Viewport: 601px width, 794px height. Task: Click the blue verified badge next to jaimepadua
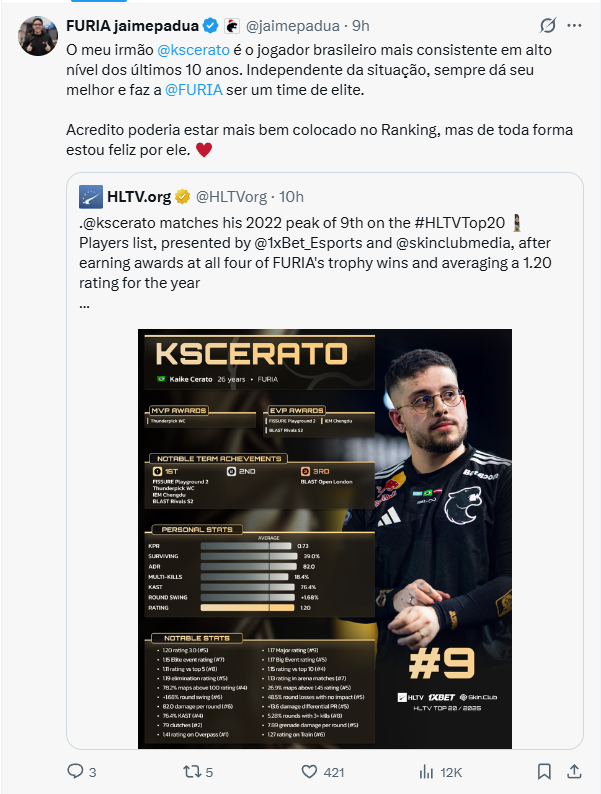pyautogui.click(x=211, y=26)
